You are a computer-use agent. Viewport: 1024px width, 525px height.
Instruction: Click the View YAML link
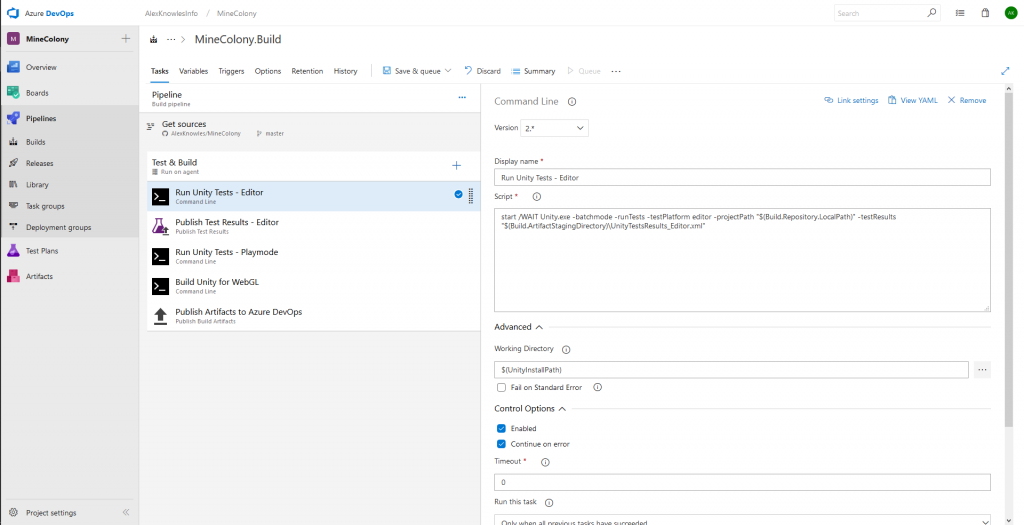[x=912, y=100]
